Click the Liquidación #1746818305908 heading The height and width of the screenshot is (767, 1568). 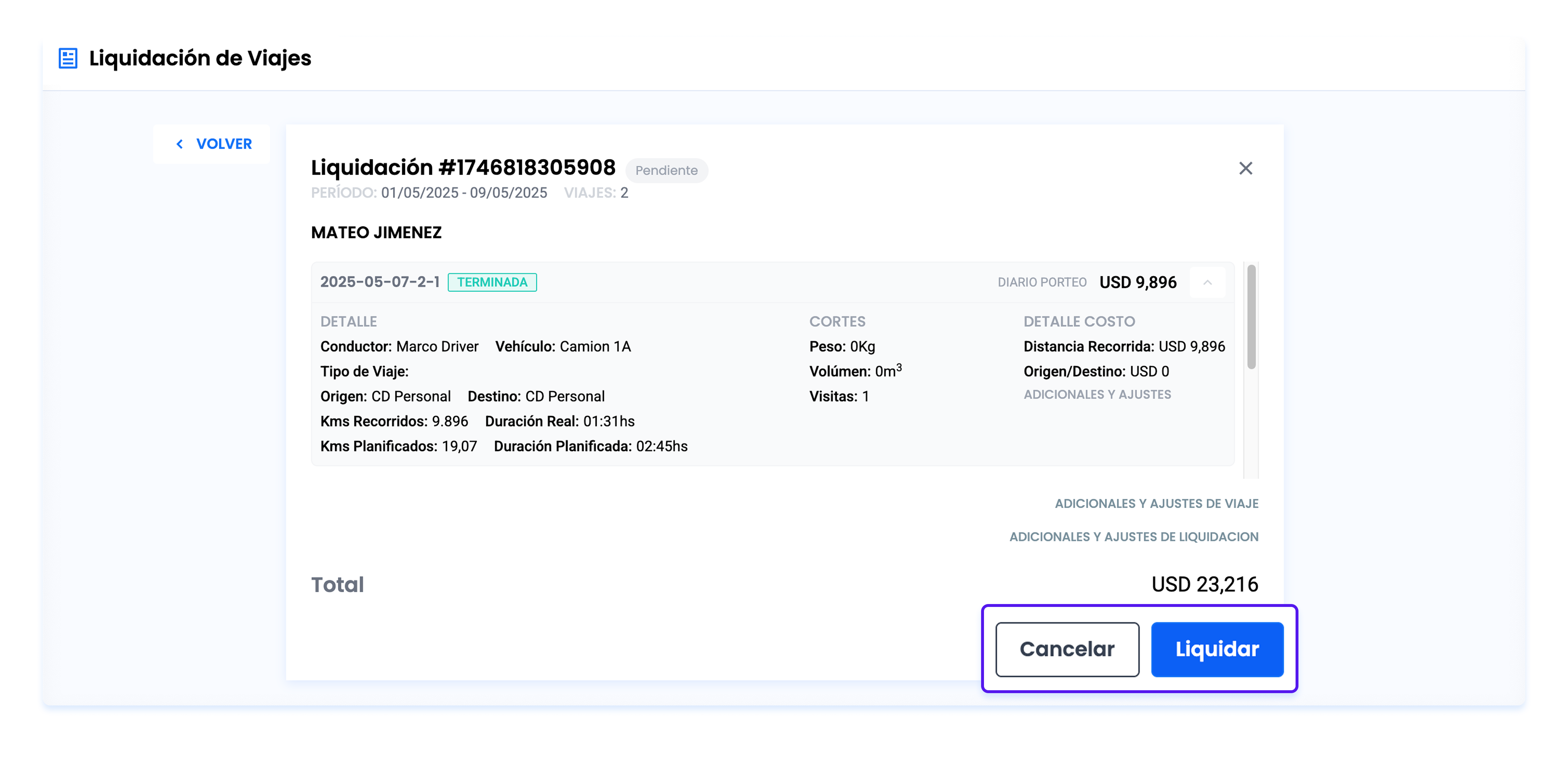click(x=463, y=168)
